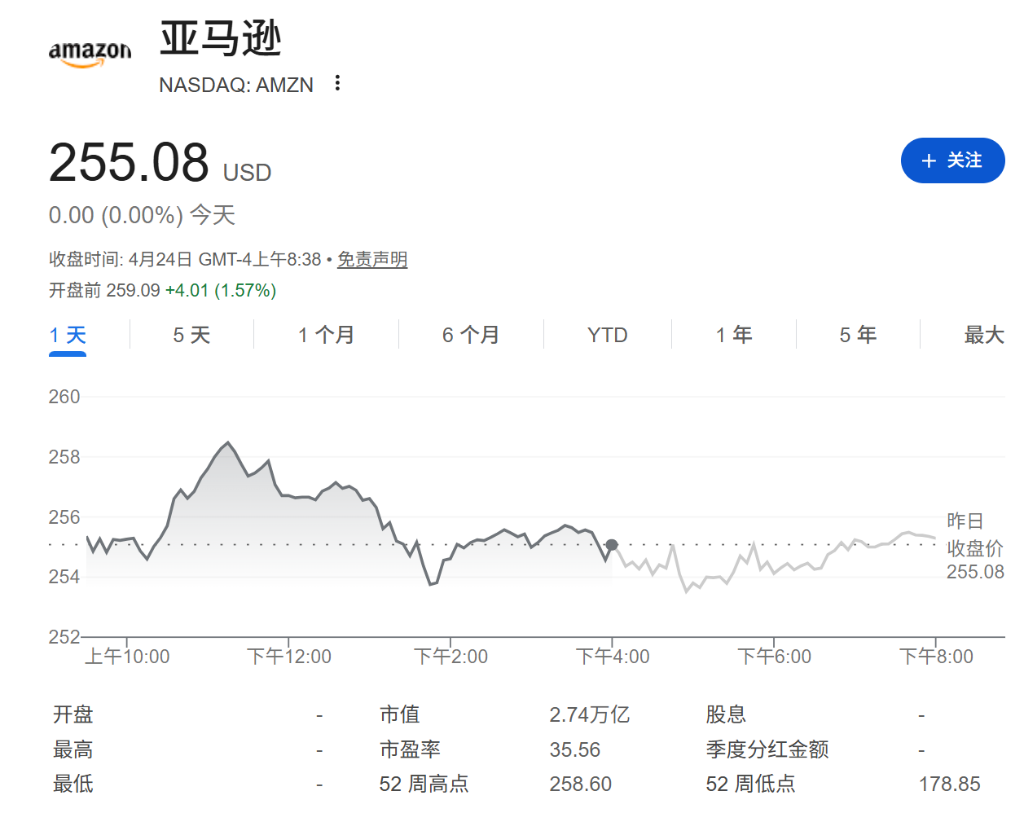Show the 最大 maximum range chart
Screen dimensions: 1024x814
coord(983,335)
